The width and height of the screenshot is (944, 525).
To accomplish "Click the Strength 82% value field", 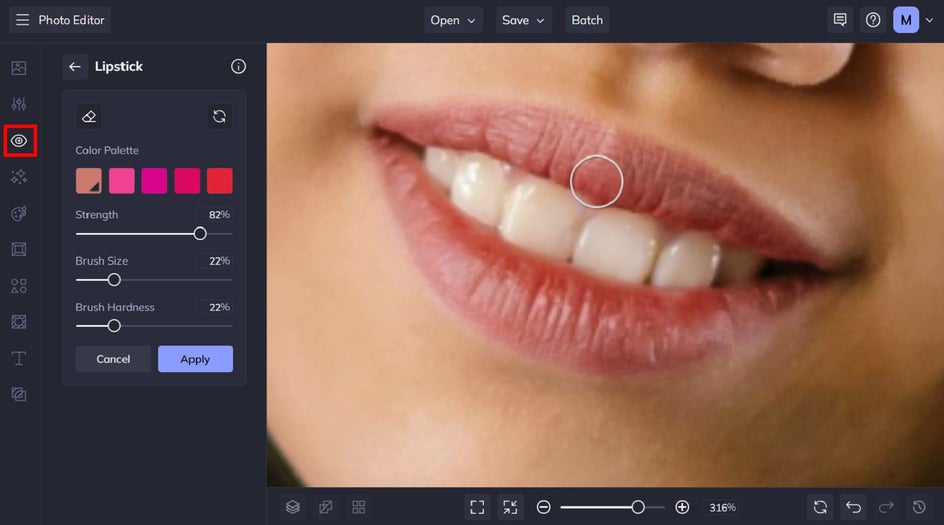I will (215, 215).
